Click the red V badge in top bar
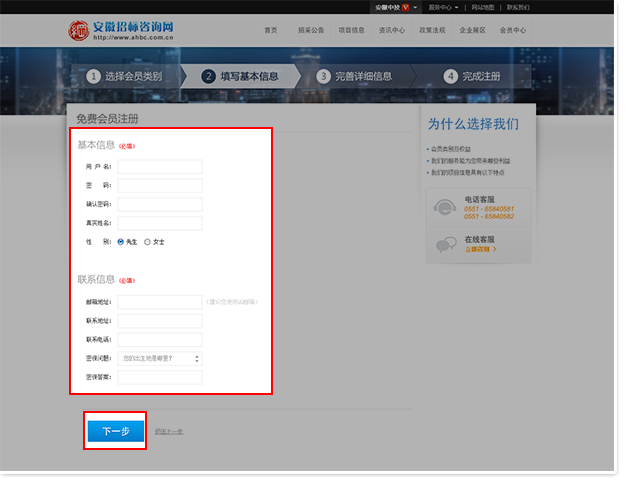 [x=405, y=7]
